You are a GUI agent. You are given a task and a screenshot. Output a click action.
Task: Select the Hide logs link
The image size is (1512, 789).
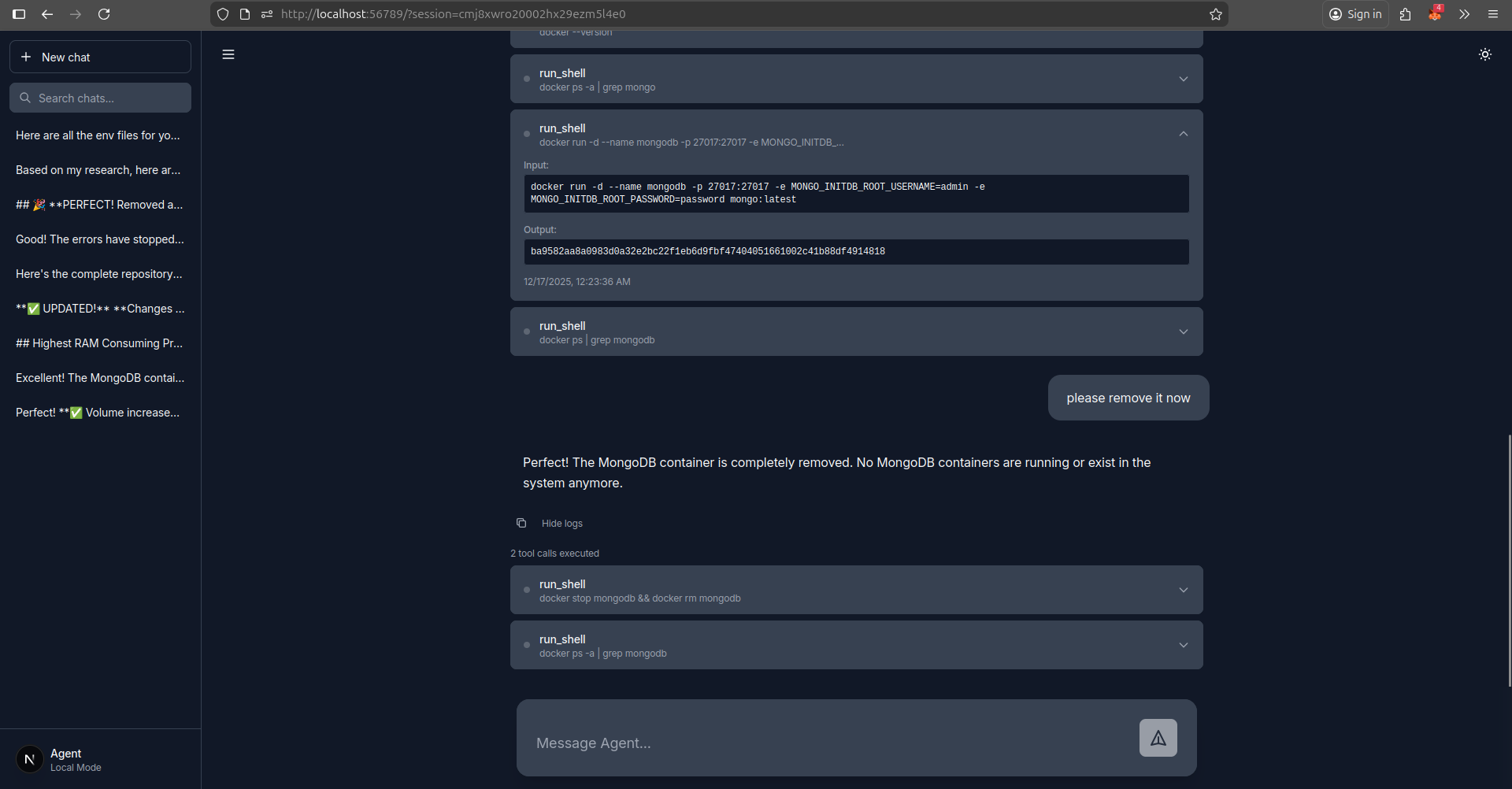coord(561,523)
